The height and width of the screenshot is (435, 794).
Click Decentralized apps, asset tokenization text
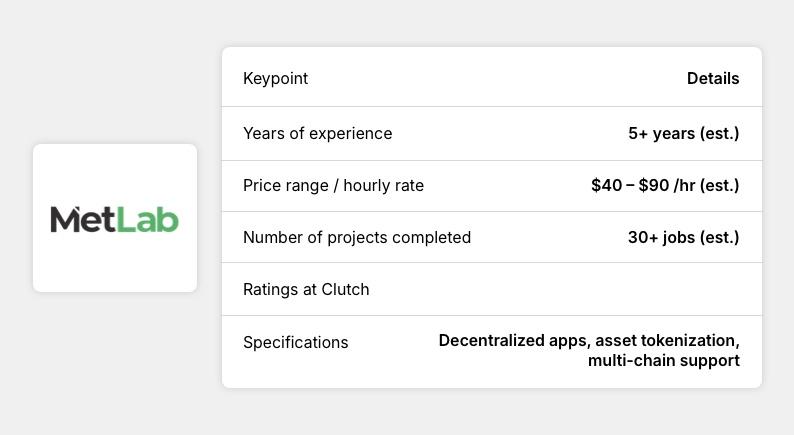tap(589, 340)
